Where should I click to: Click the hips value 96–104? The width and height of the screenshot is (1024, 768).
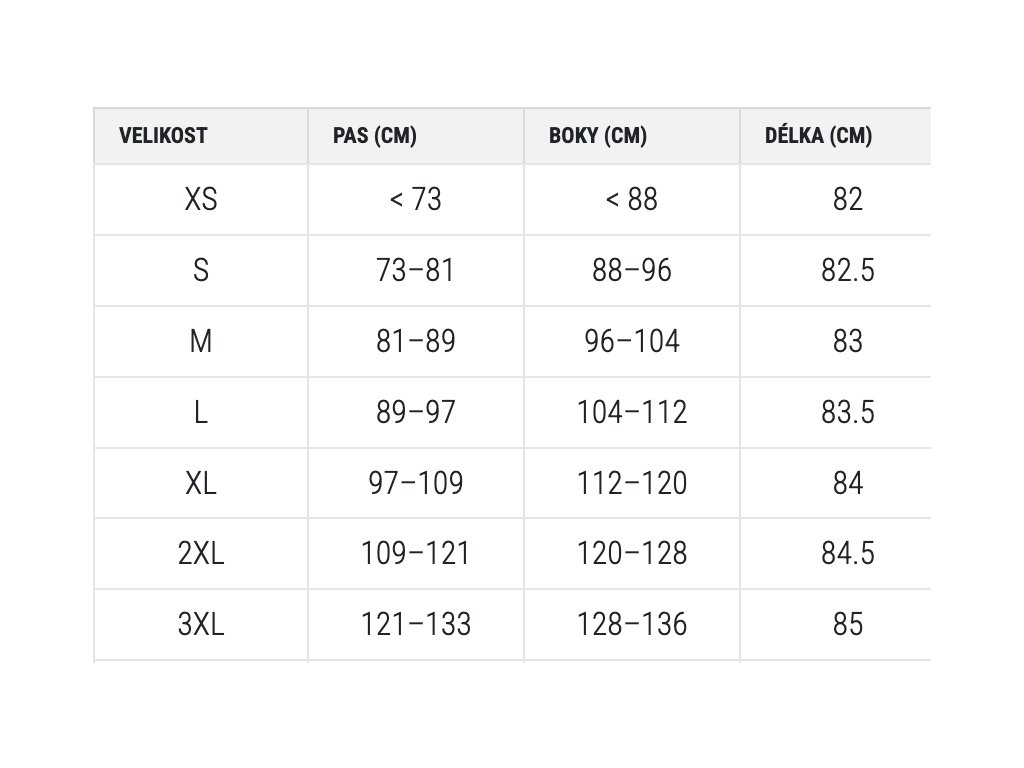(632, 341)
